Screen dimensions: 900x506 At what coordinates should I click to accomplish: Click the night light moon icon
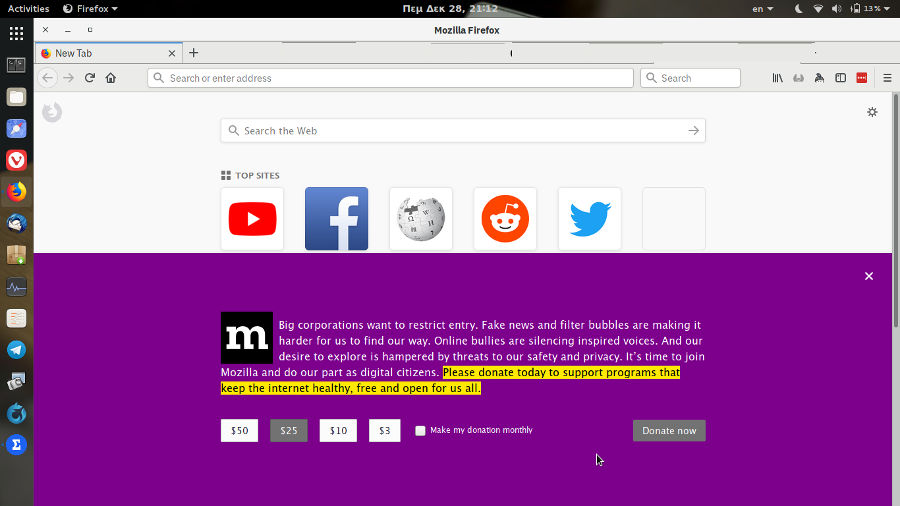point(798,9)
